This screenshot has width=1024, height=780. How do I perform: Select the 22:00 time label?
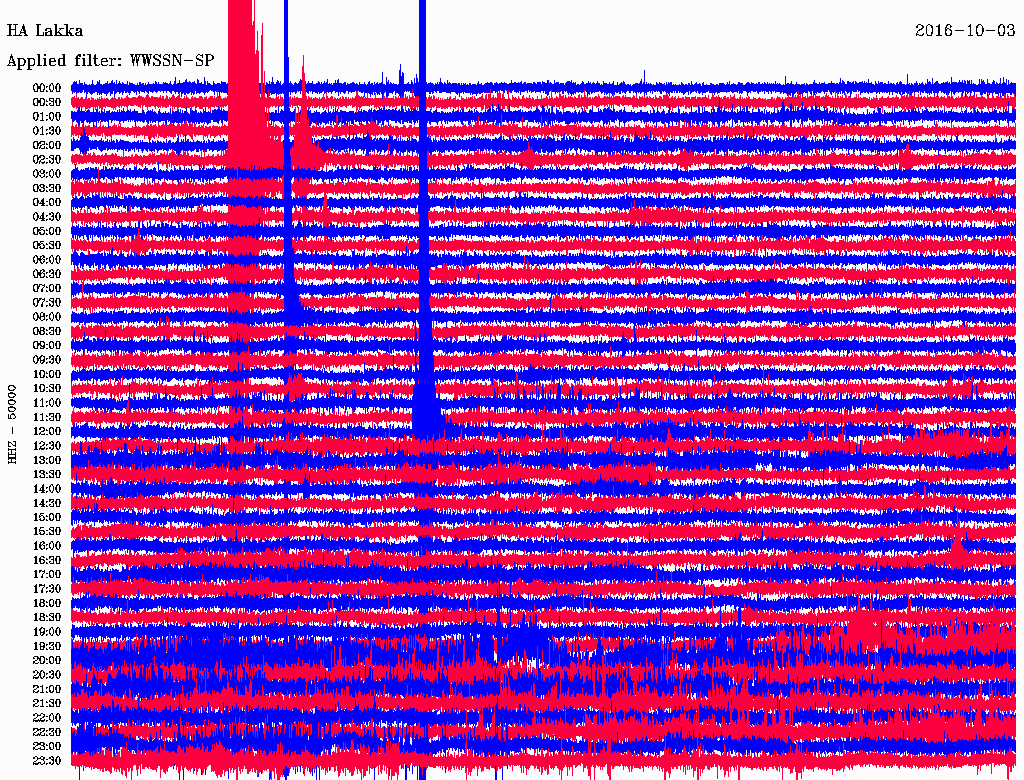click(x=47, y=717)
